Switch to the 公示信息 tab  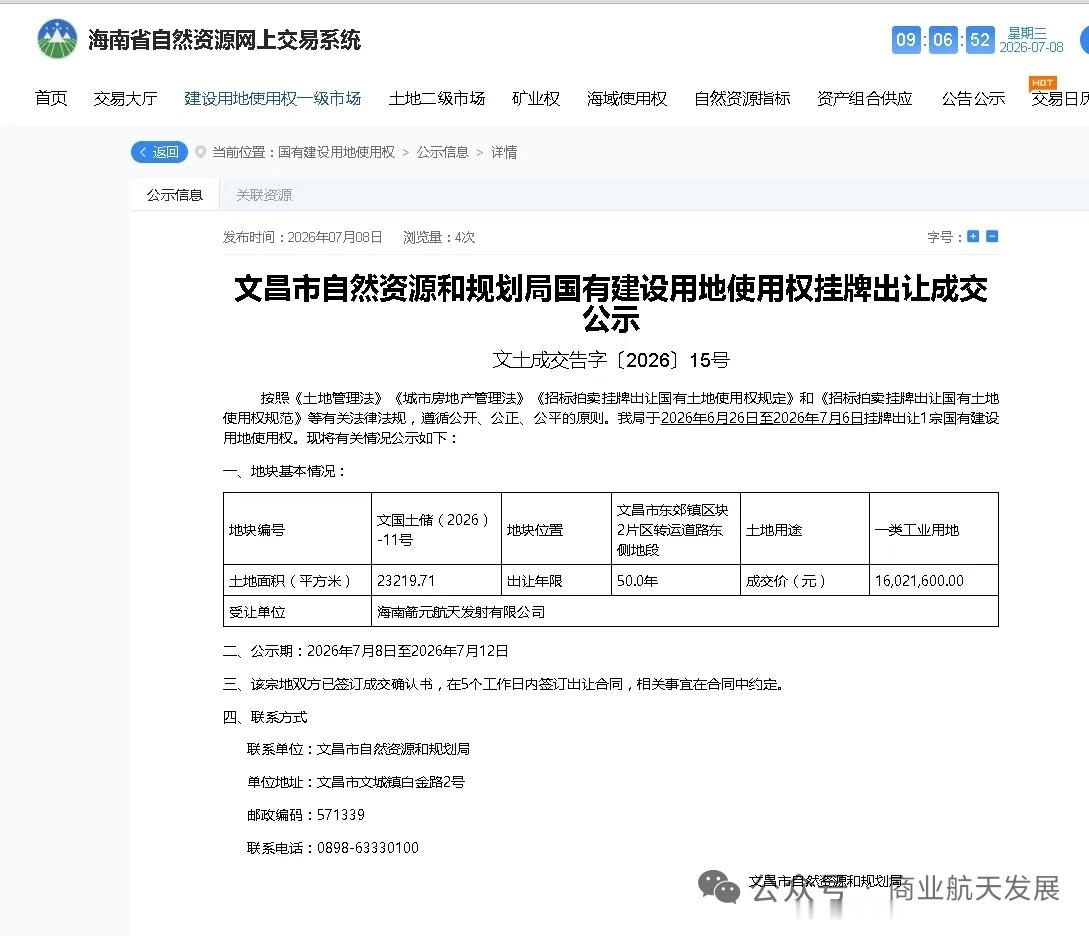(x=175, y=195)
